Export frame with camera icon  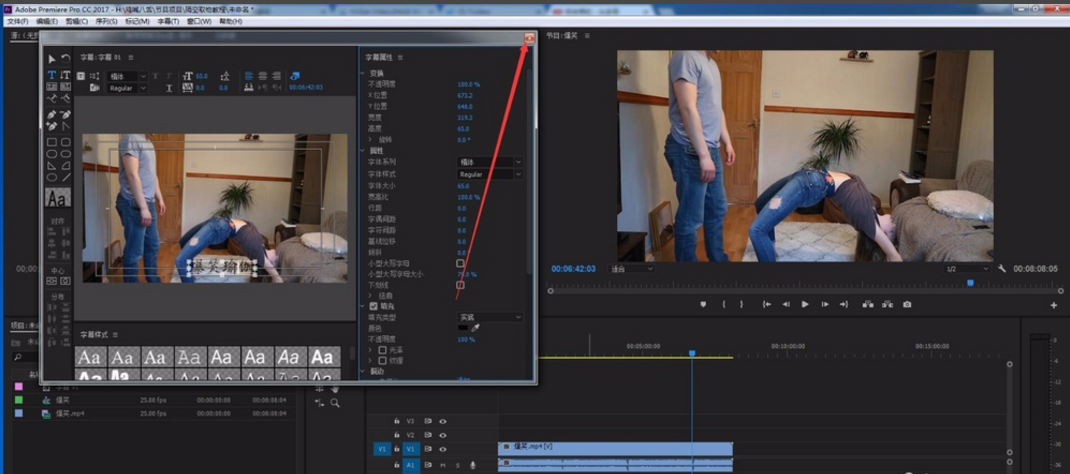click(x=907, y=304)
